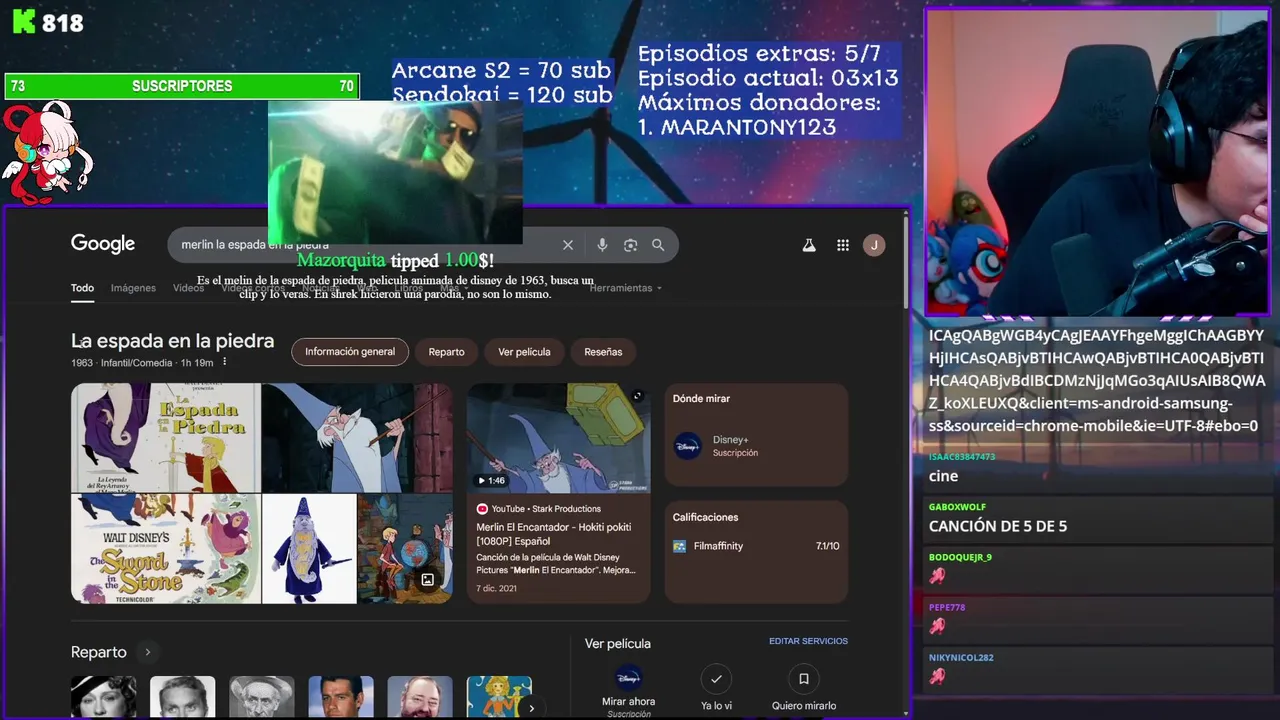Screen dimensions: 1280x720
Task: Click chat message CANCIÓN DE 5 DE 5
Action: point(998,526)
